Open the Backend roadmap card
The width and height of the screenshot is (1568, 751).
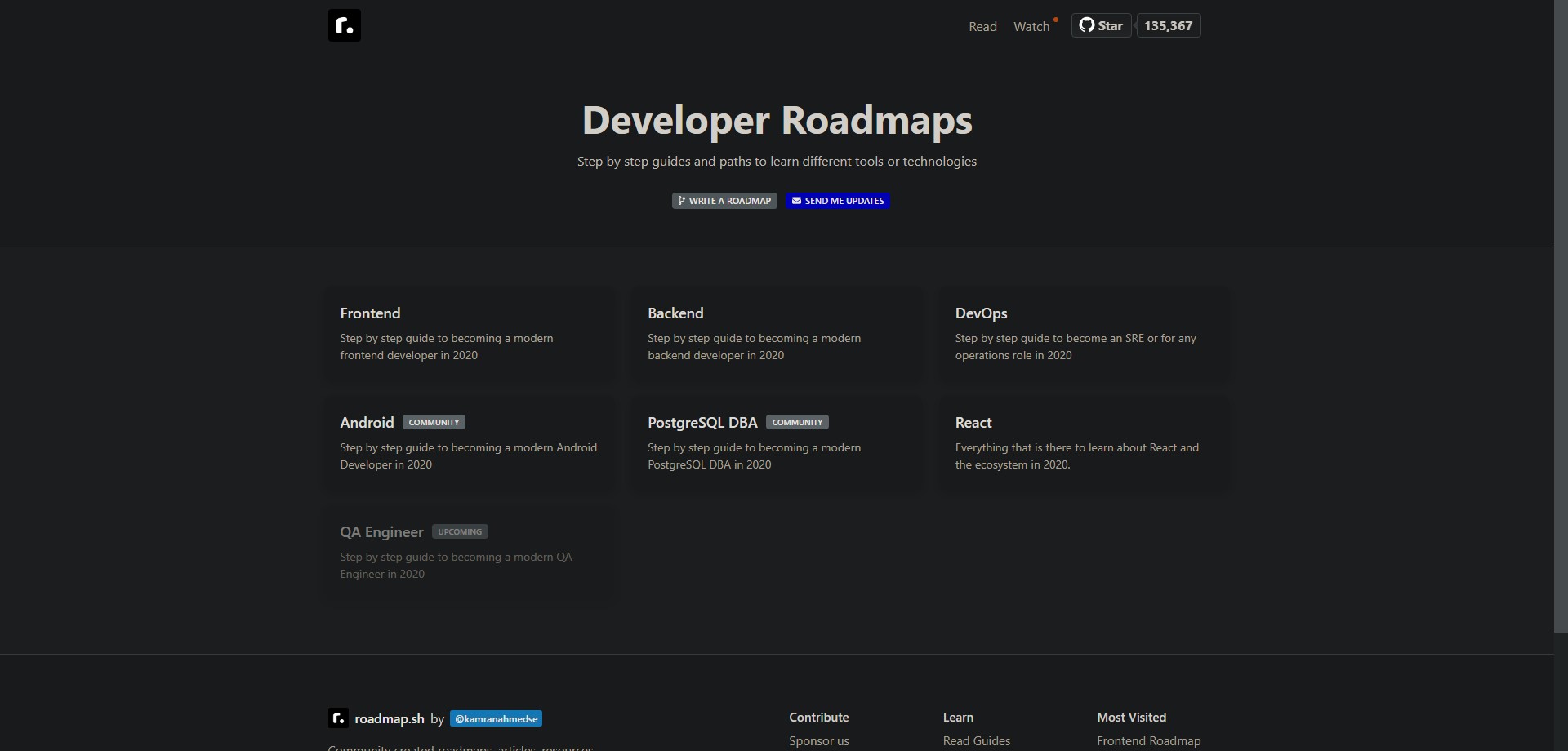click(777, 333)
